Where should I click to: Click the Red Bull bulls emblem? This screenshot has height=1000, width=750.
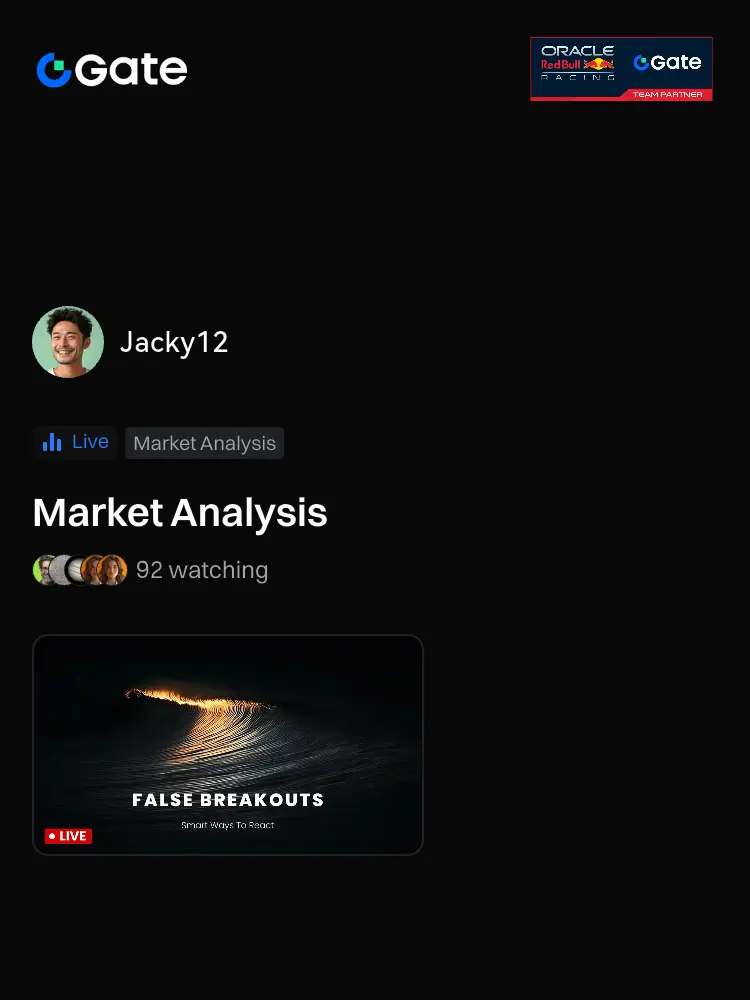click(598, 64)
